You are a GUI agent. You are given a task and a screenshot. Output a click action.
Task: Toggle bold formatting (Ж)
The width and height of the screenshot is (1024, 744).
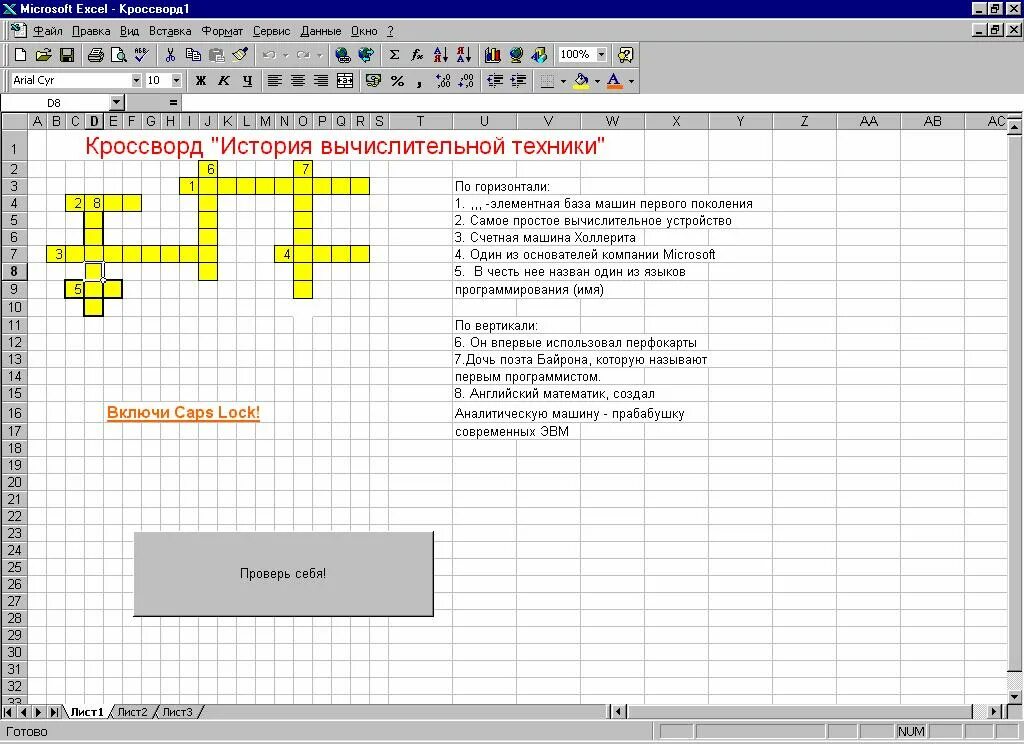pos(200,80)
